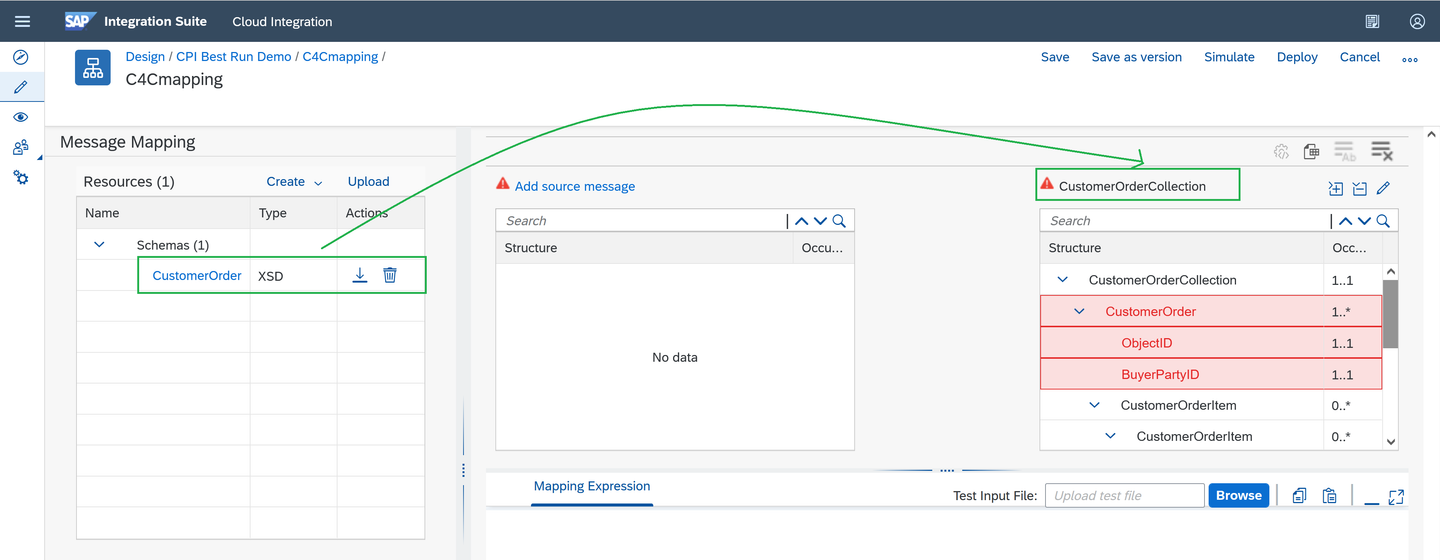This screenshot has width=1440, height=560.
Task: Open the CustomerOrder schema link
Action: pos(197,276)
